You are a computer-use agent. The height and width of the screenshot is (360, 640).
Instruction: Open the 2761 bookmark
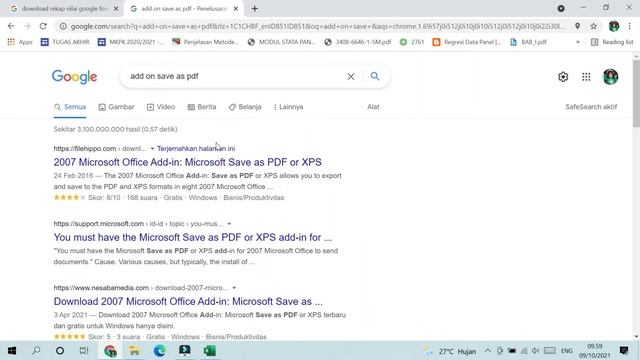412,42
